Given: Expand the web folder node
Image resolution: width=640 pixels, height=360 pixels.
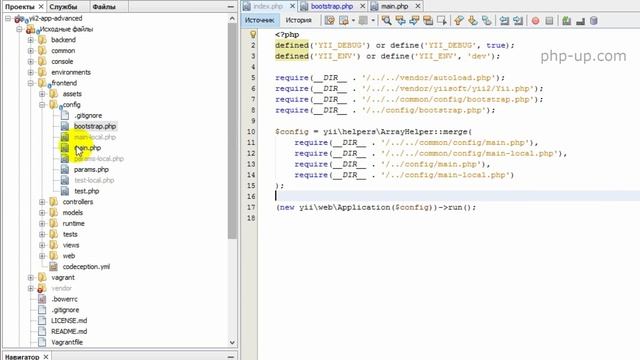Looking at the screenshot, I should (x=42, y=256).
